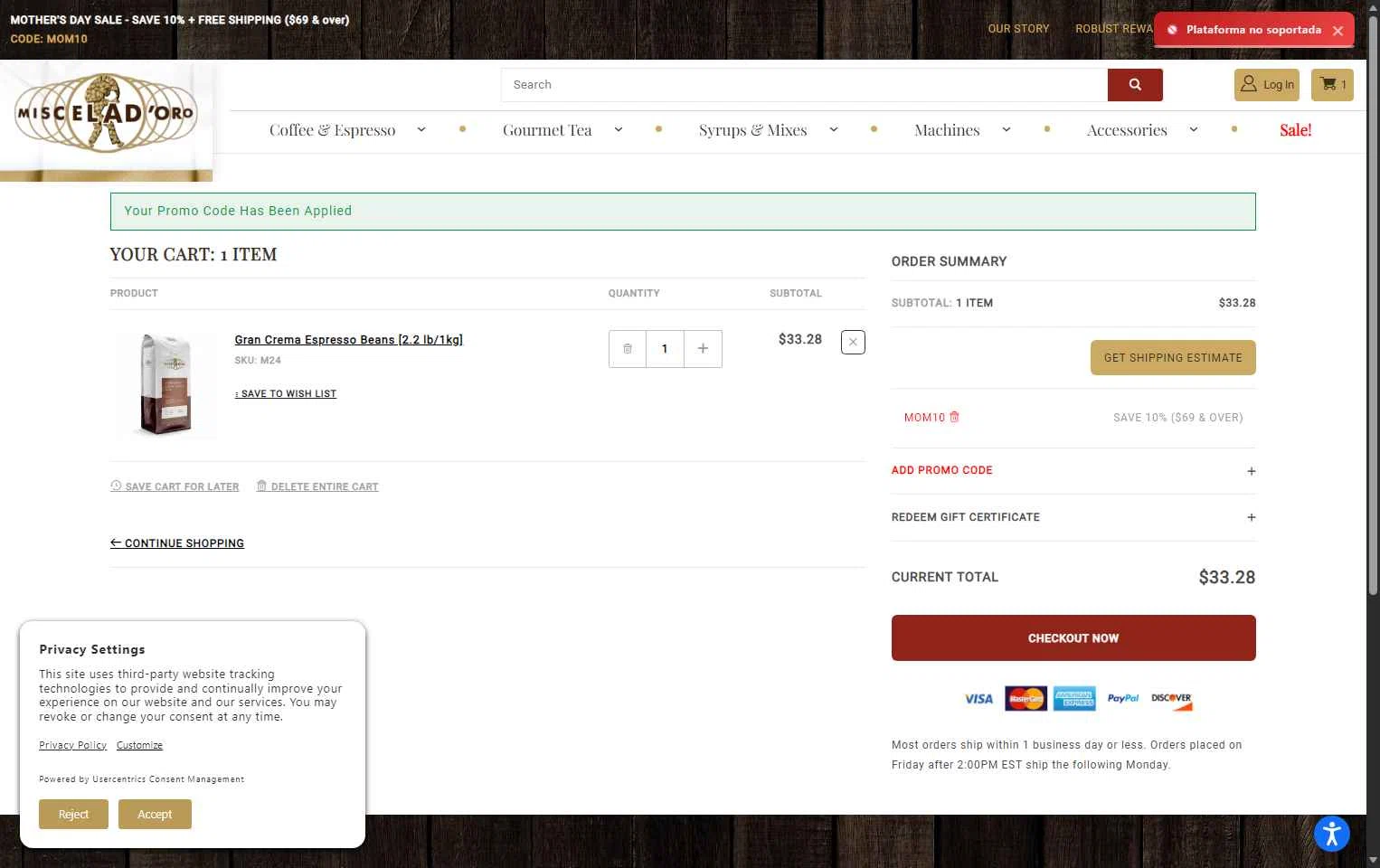The image size is (1380, 868).
Task: Expand the Coffee & Espresso menu chevron
Action: [x=421, y=130]
